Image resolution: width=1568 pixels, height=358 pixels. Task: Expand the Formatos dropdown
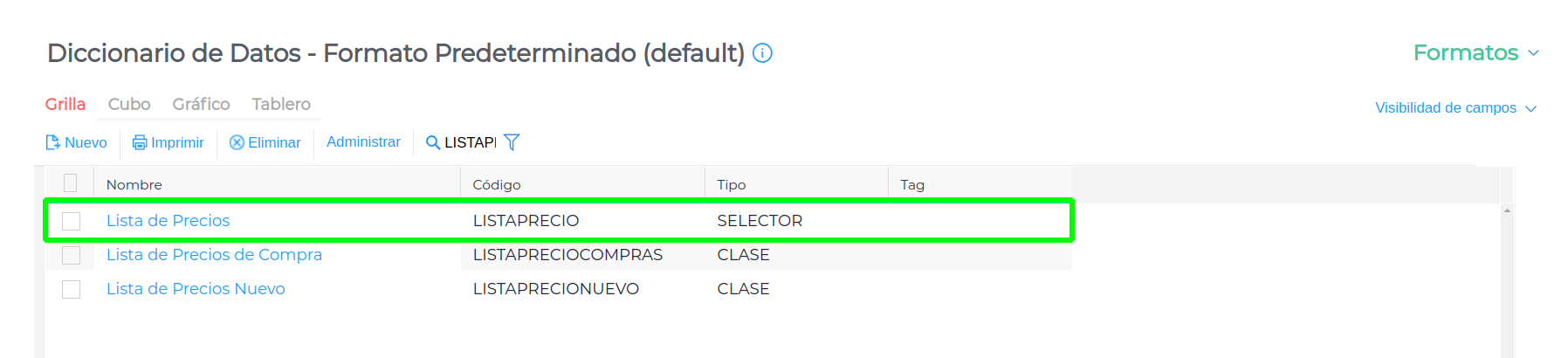(x=1475, y=53)
